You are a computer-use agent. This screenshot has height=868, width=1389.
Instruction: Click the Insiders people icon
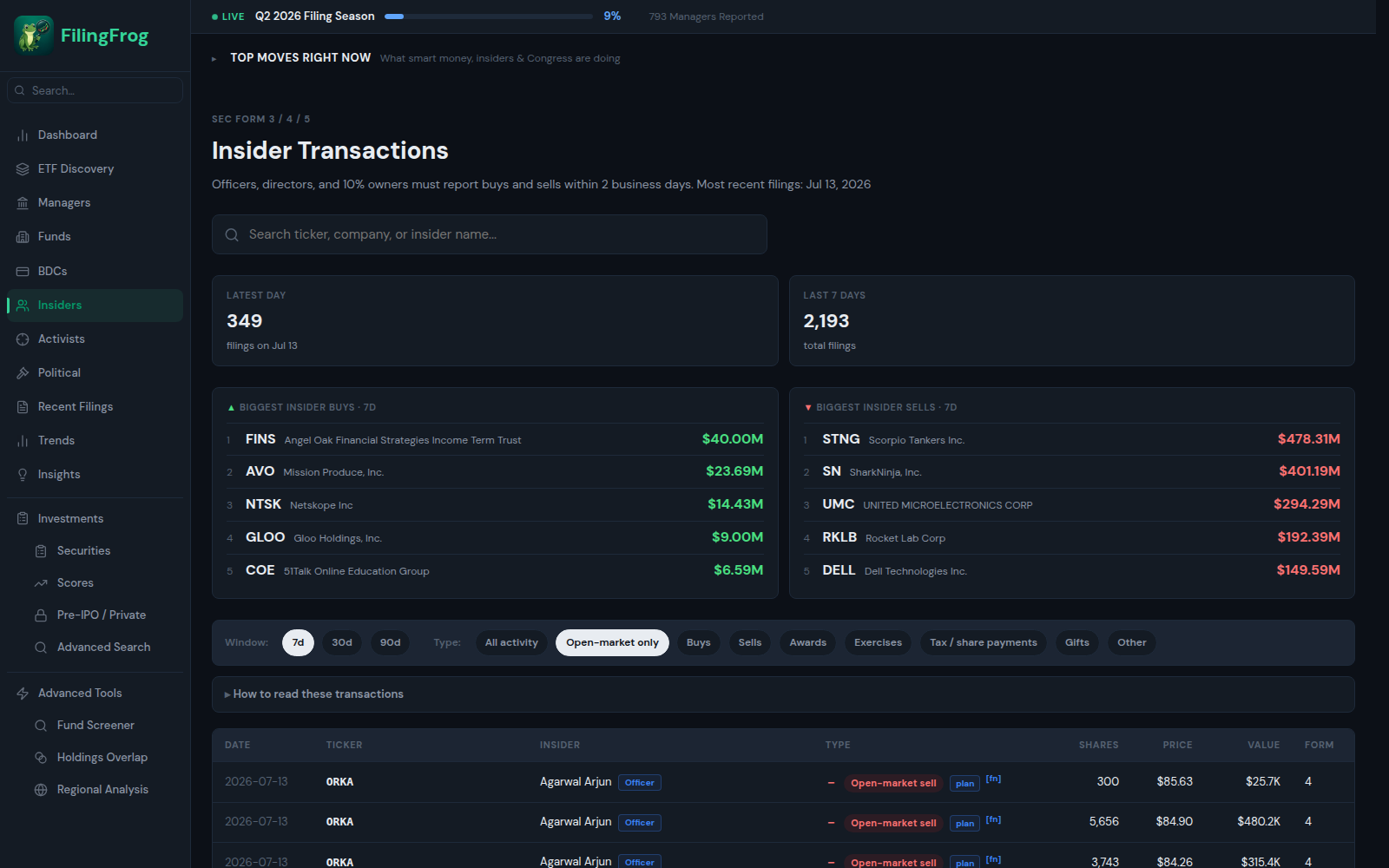pos(23,306)
